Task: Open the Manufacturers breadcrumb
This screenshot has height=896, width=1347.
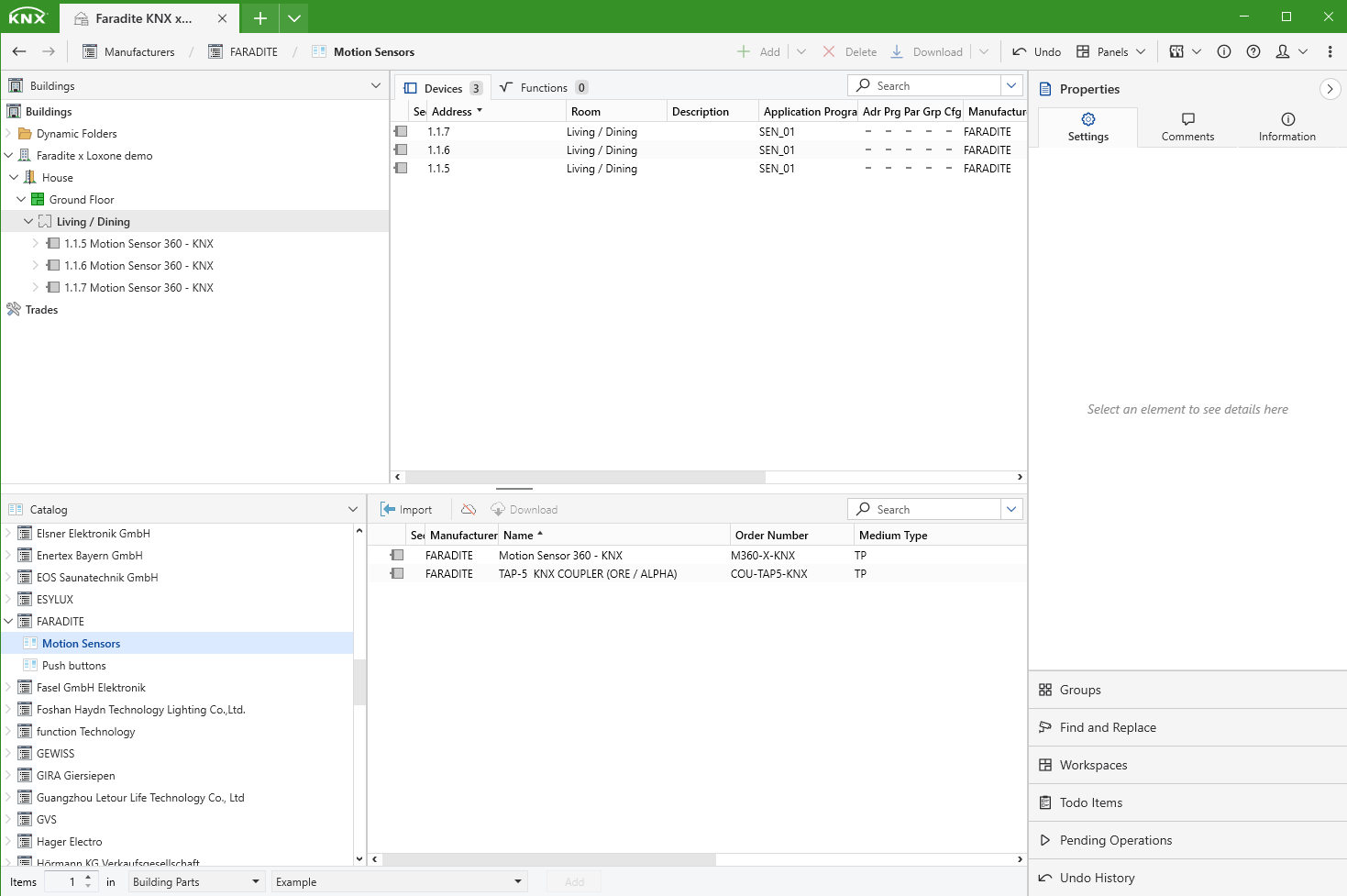Action: tap(128, 51)
